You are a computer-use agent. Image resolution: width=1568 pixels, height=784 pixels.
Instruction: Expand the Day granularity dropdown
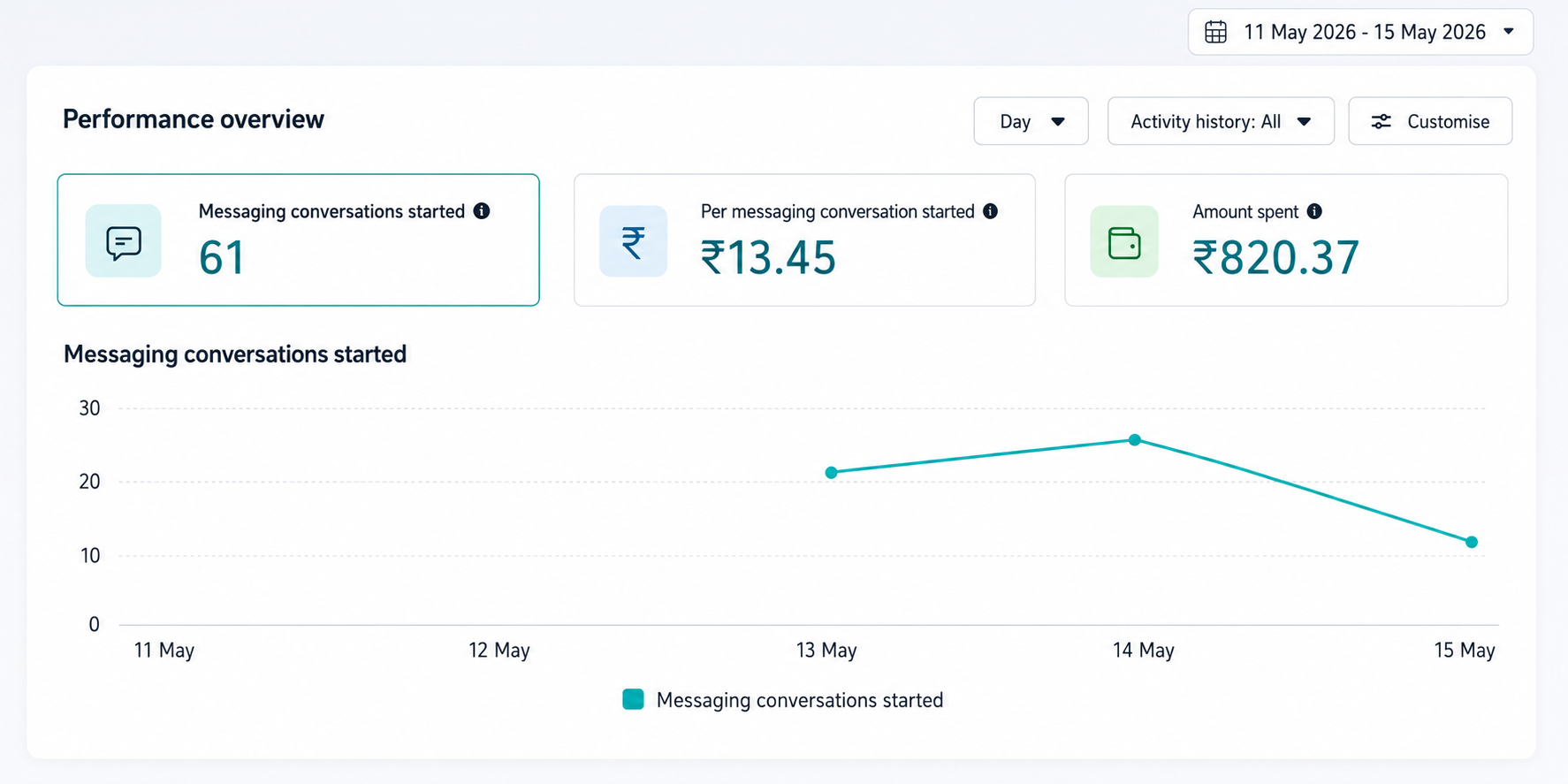click(1031, 121)
